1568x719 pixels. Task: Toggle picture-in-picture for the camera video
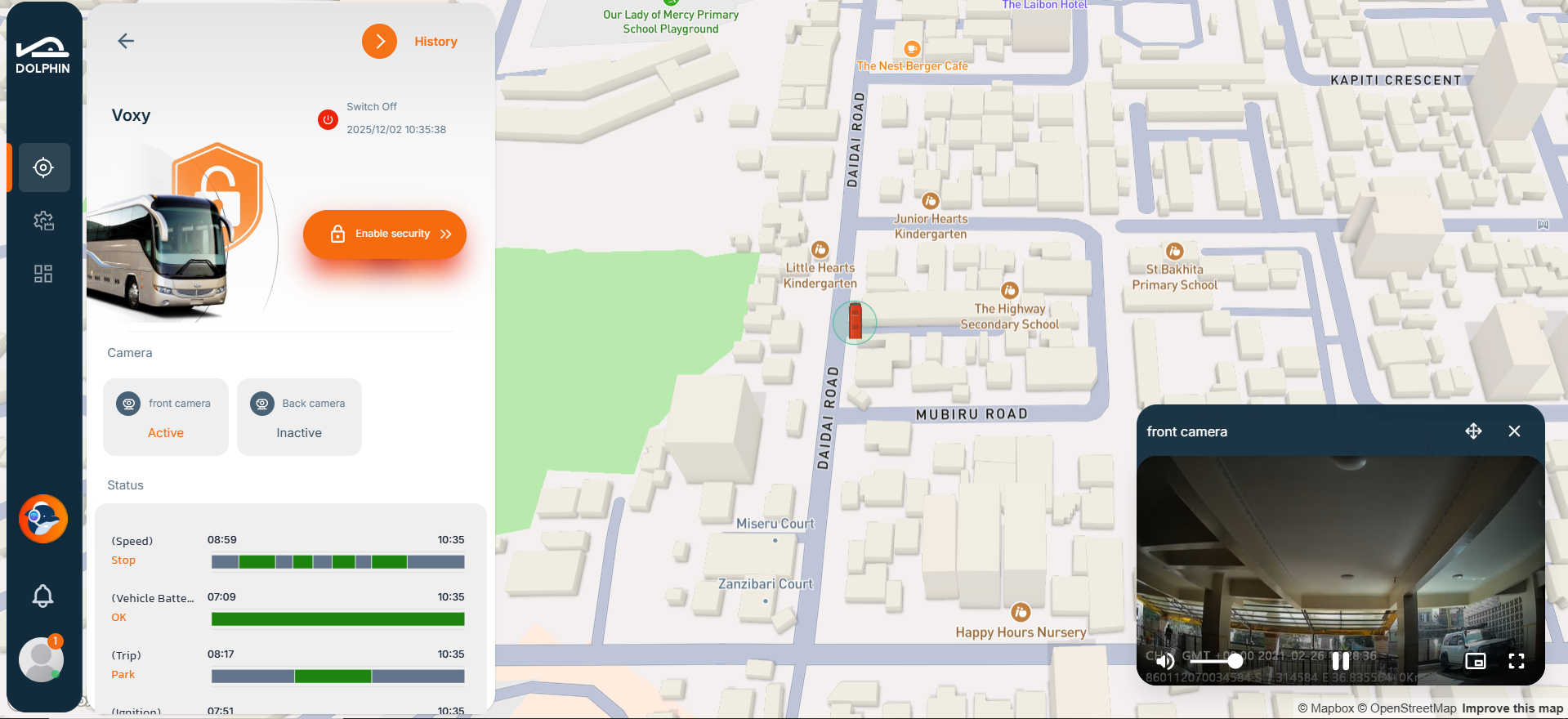pos(1475,661)
